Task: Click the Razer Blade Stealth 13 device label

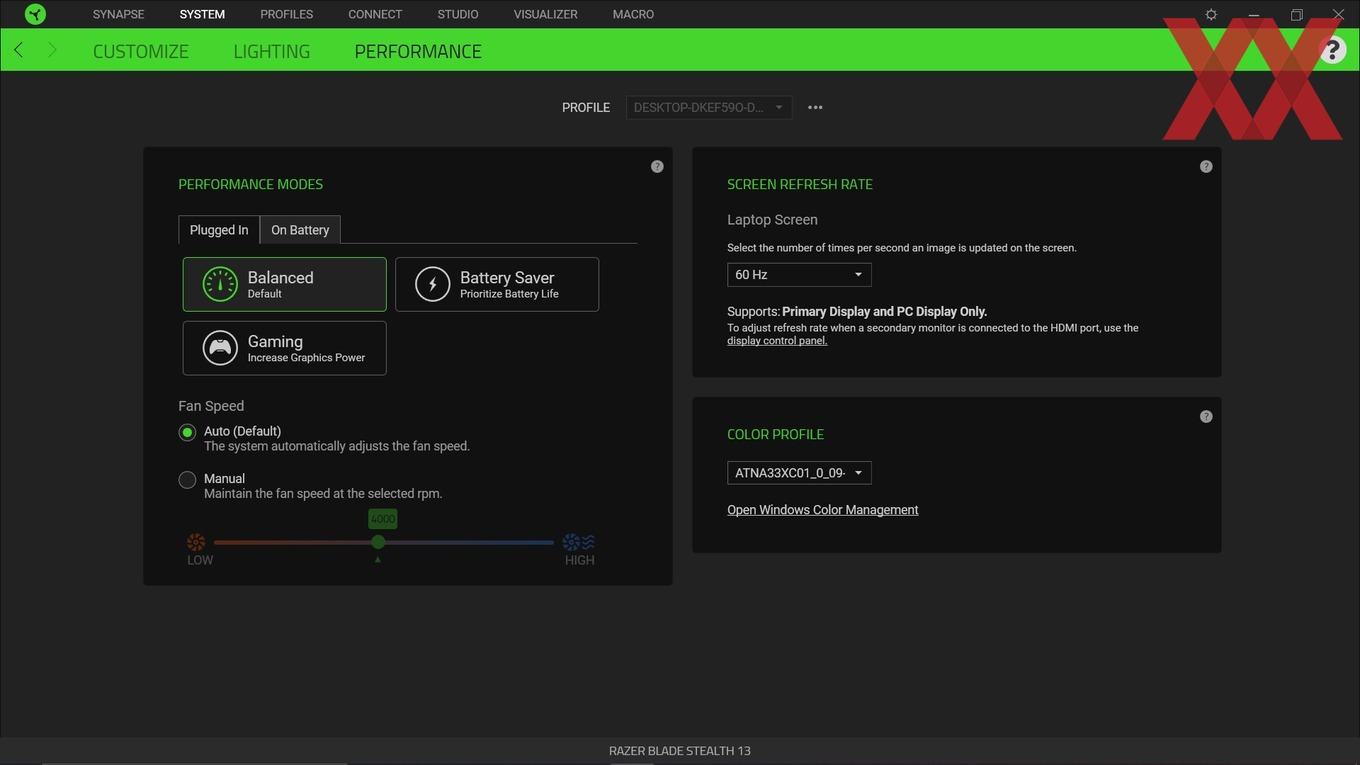Action: [680, 751]
